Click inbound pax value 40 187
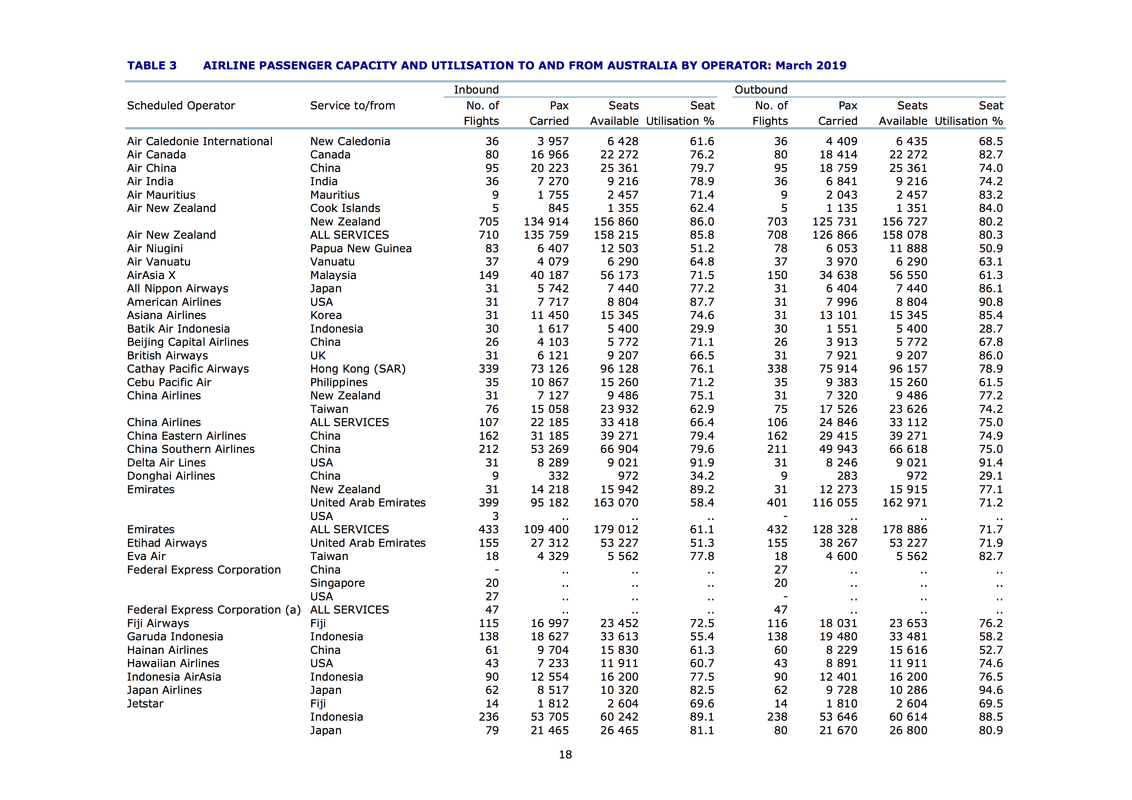The width and height of the screenshot is (1132, 800). [x=549, y=275]
